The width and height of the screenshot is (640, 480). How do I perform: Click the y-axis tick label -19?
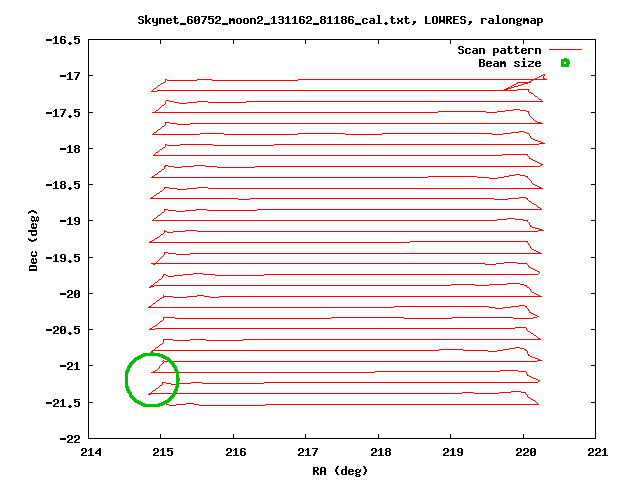point(70,221)
